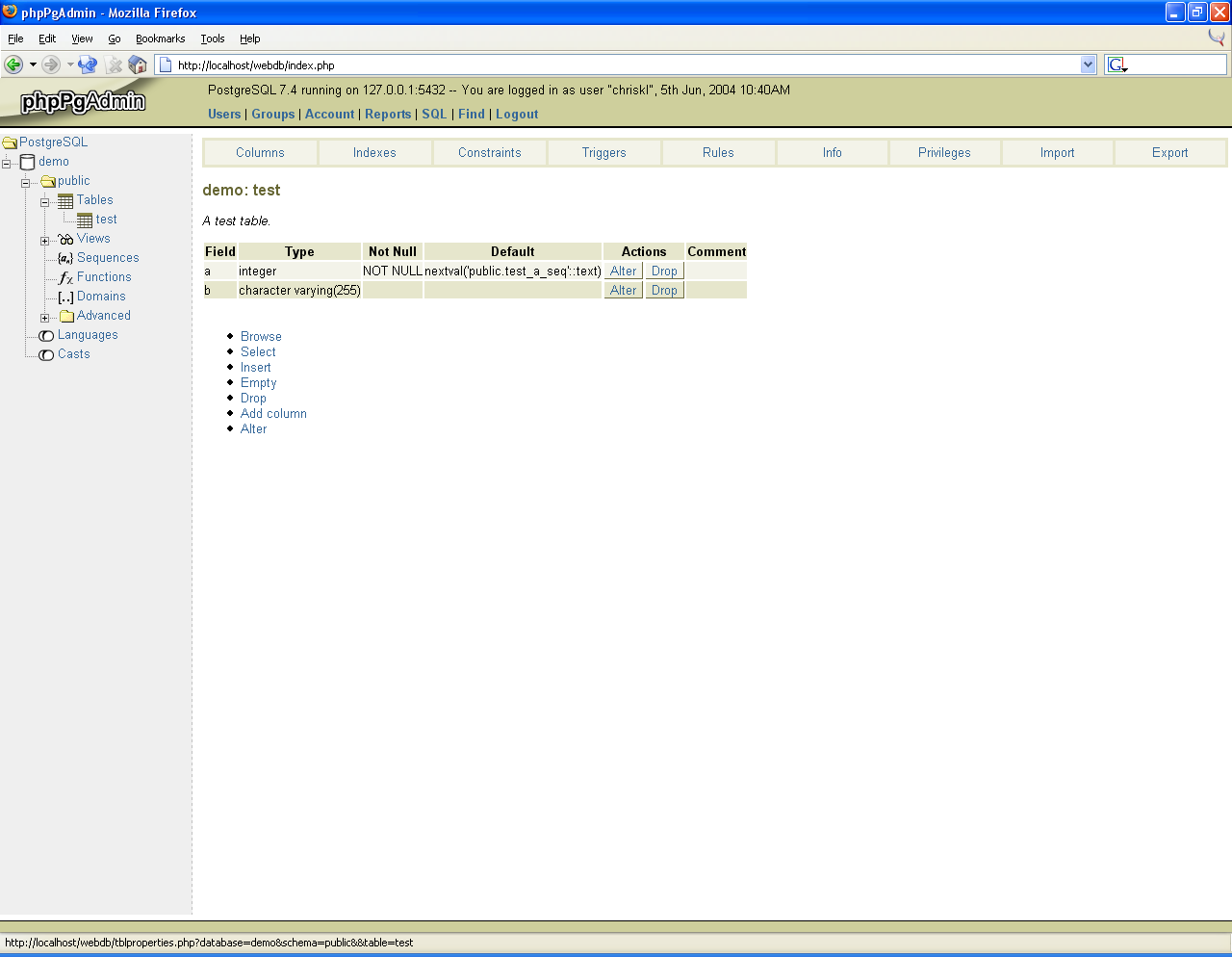The width and height of the screenshot is (1232, 957).
Task: Open the address bar URL history dropdown
Action: tap(1089, 65)
